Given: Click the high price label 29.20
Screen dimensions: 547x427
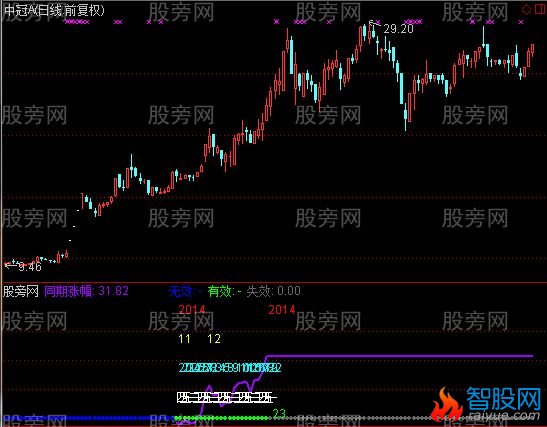Looking at the screenshot, I should (x=398, y=29).
